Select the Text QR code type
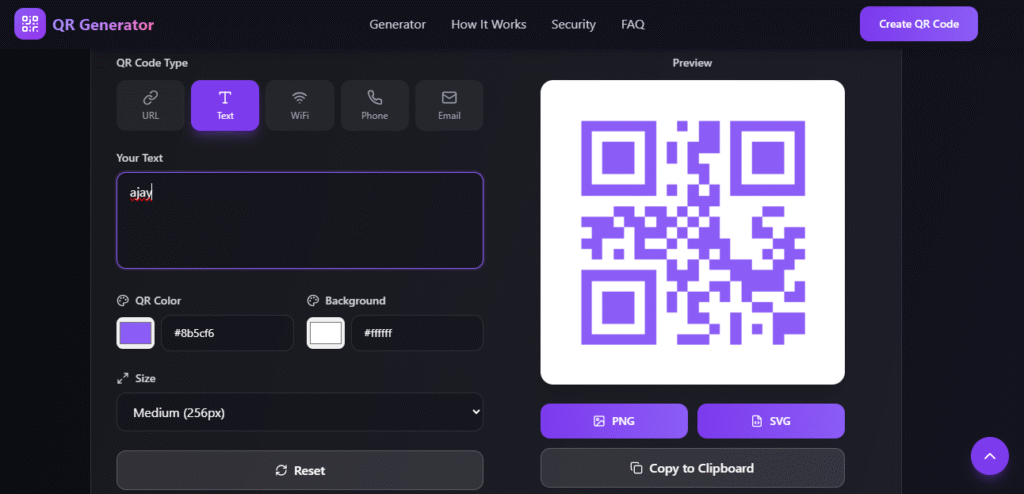 click(x=225, y=105)
